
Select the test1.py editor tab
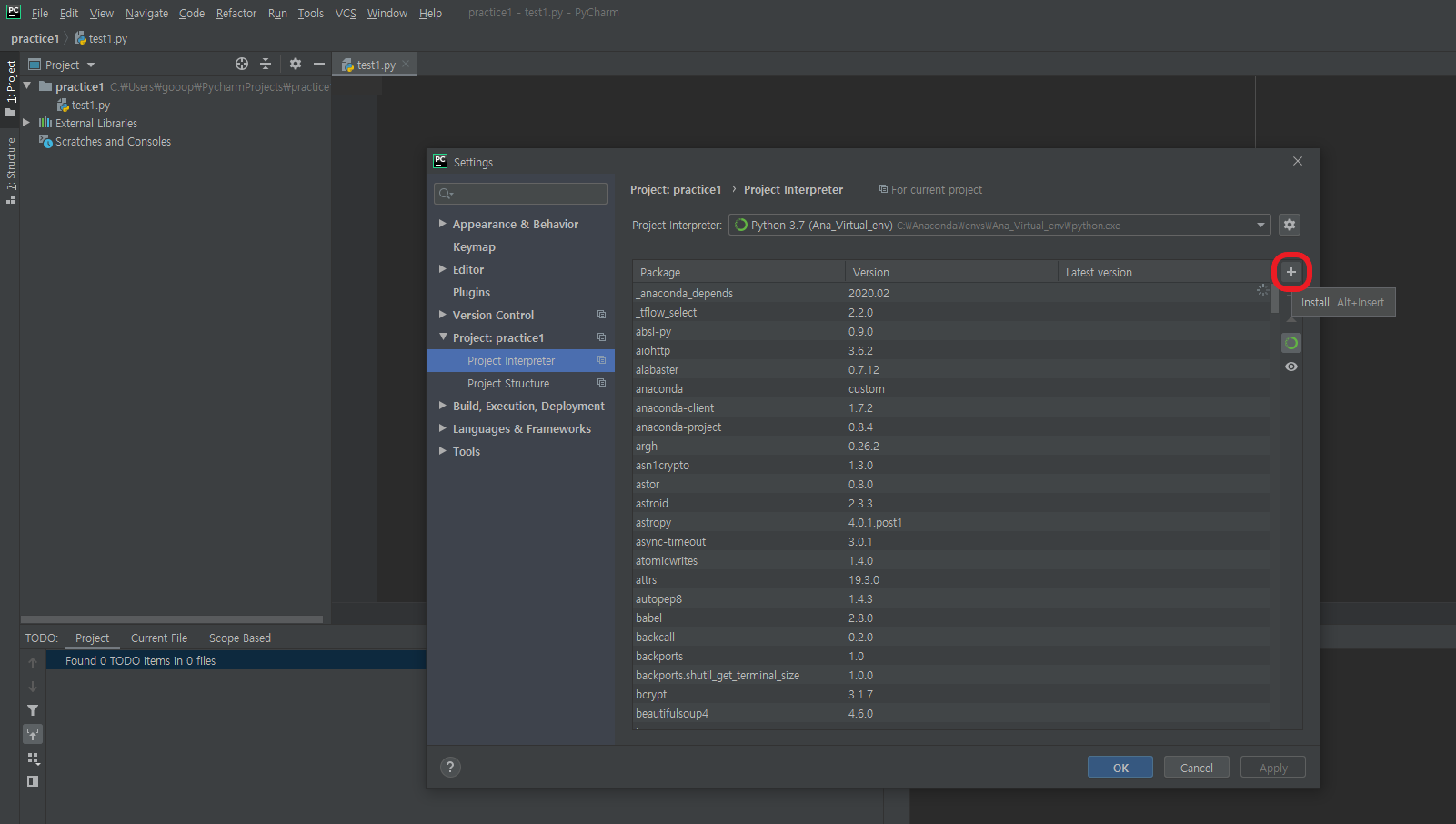375,65
